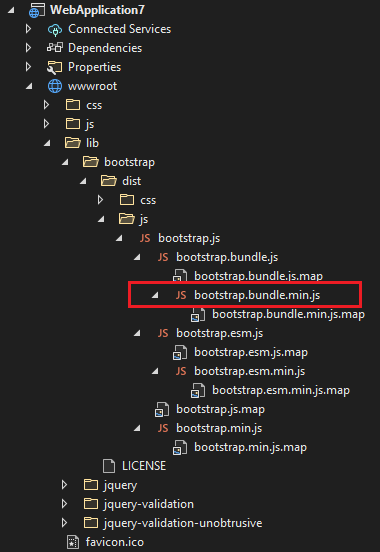Collapse the bootstrap.bundle.js node
The width and height of the screenshot is (380, 552).
click(137, 257)
